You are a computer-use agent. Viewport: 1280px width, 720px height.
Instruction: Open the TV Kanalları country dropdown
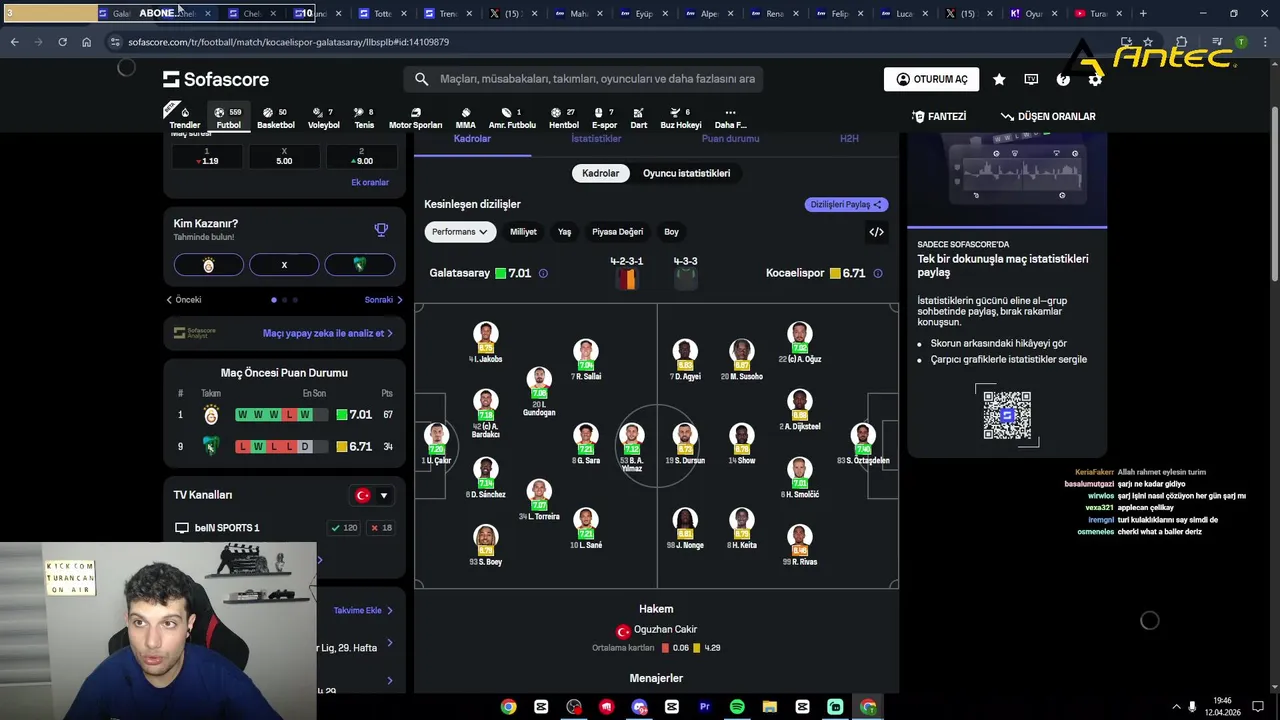point(371,495)
